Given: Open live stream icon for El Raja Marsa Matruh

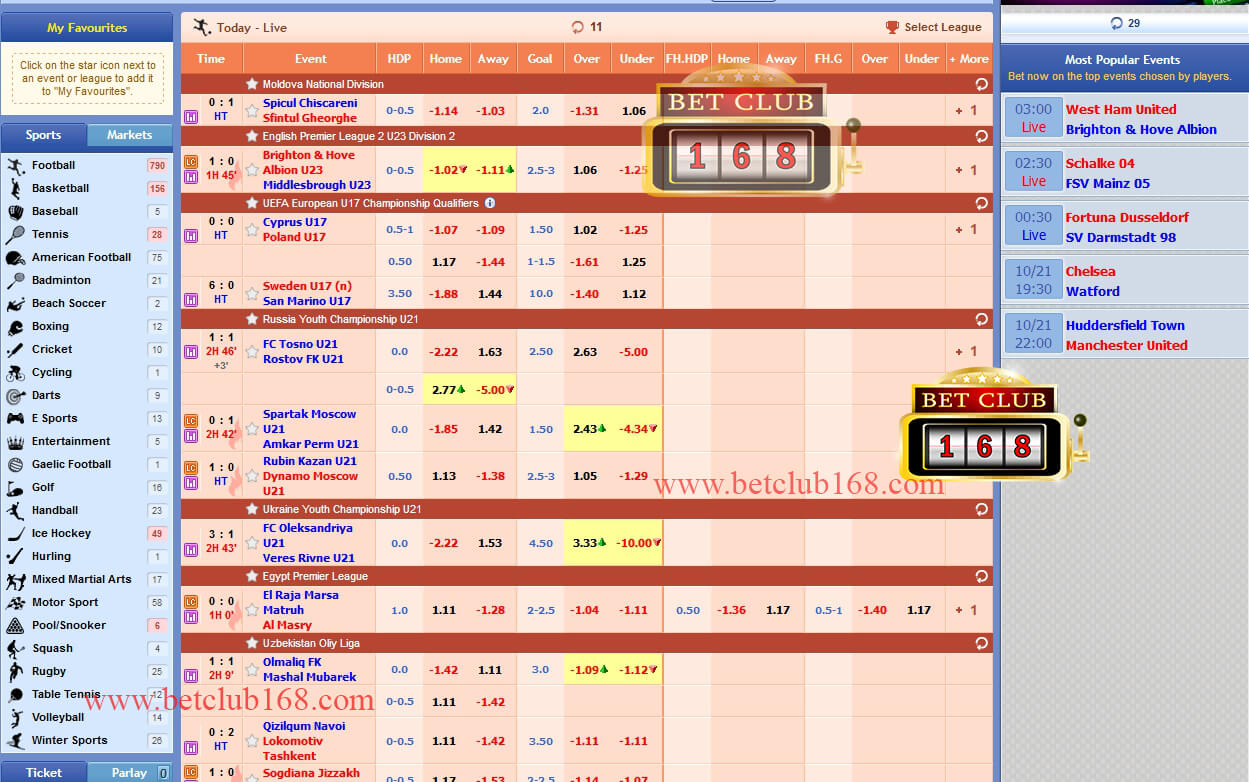Looking at the screenshot, I should click(191, 601).
